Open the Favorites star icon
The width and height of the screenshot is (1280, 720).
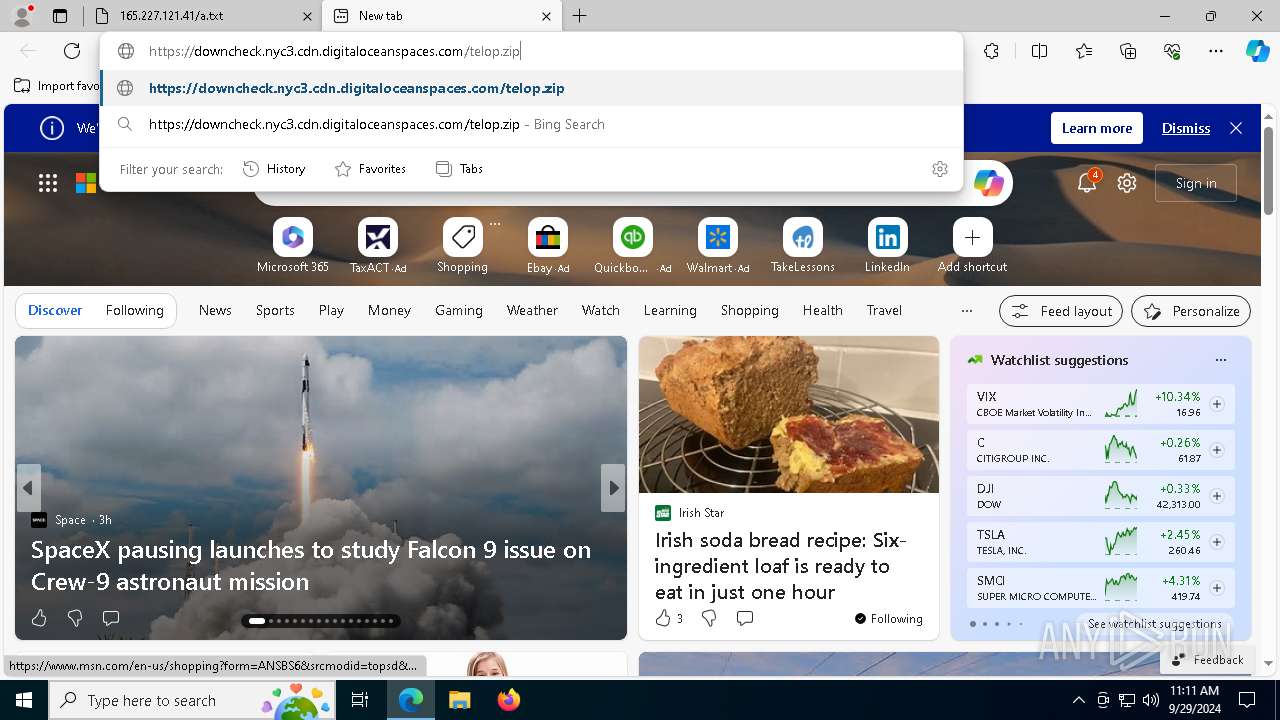click(1084, 51)
